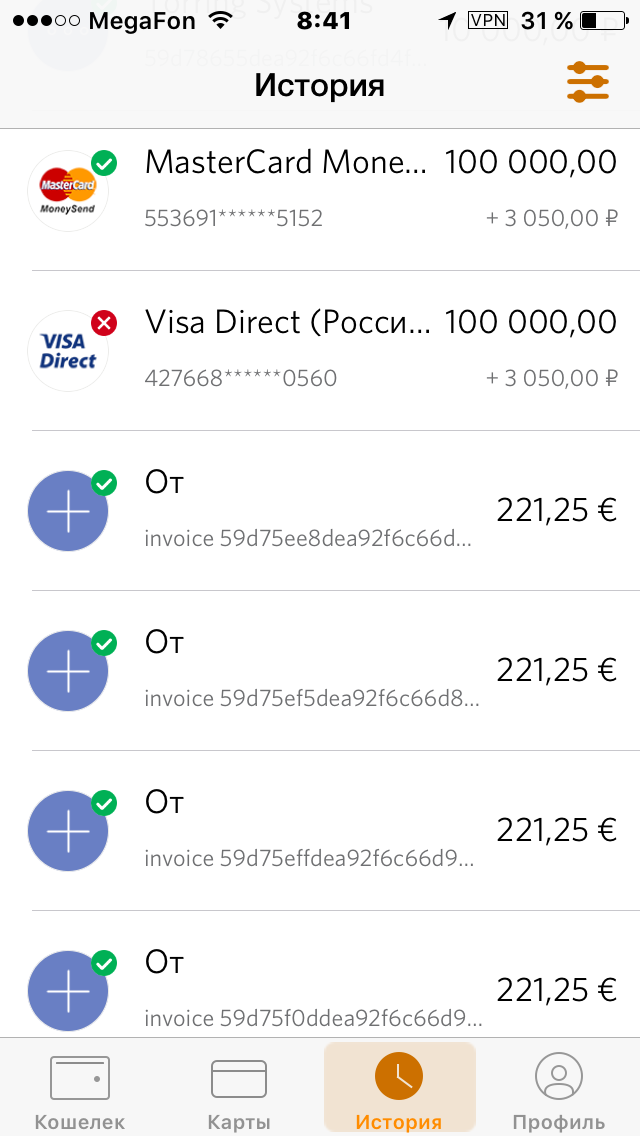Tap the + 3 050,00 ₽ fee under Visa Direct
640x1136 pixels.
click(552, 378)
